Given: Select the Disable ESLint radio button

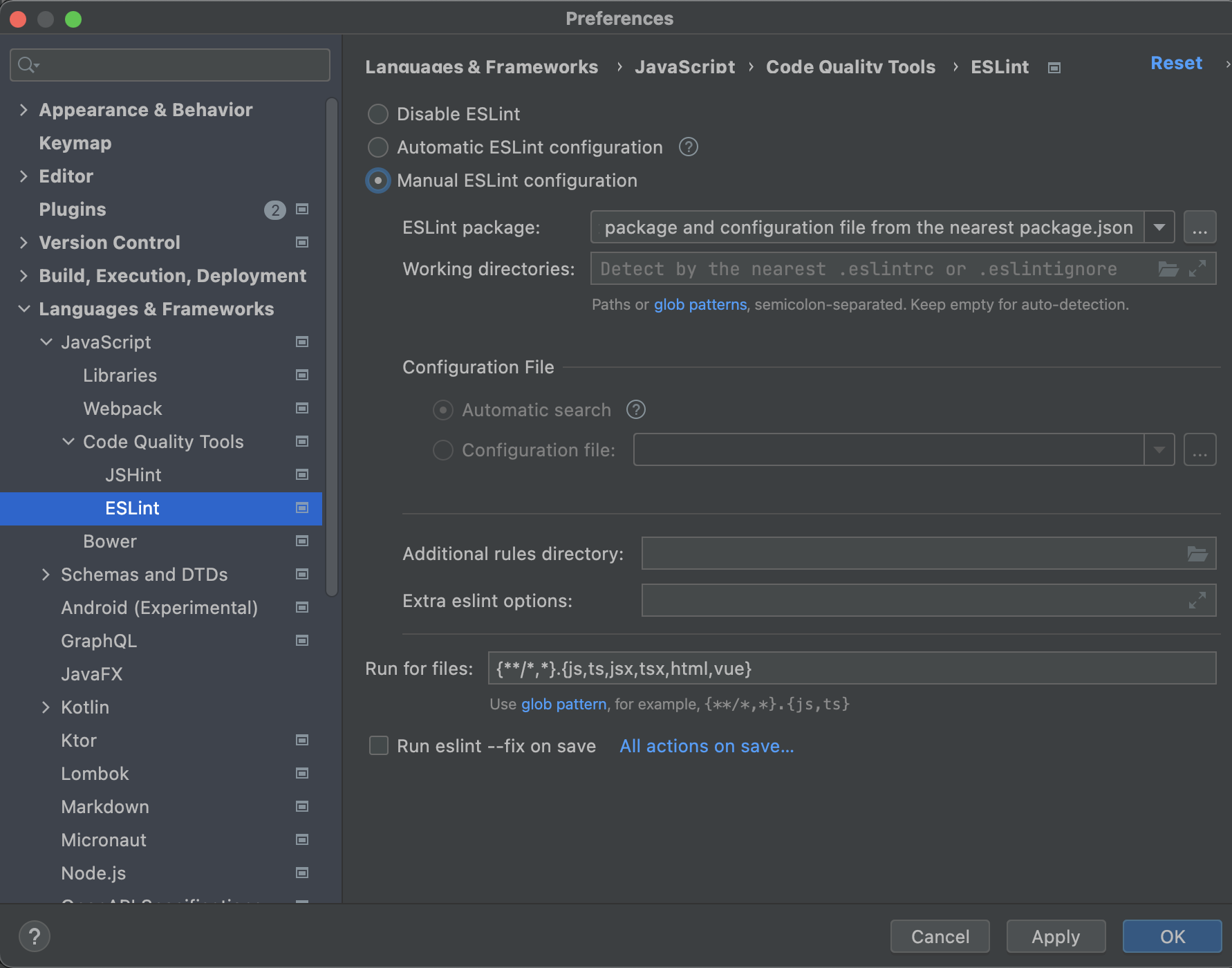Looking at the screenshot, I should (378, 114).
